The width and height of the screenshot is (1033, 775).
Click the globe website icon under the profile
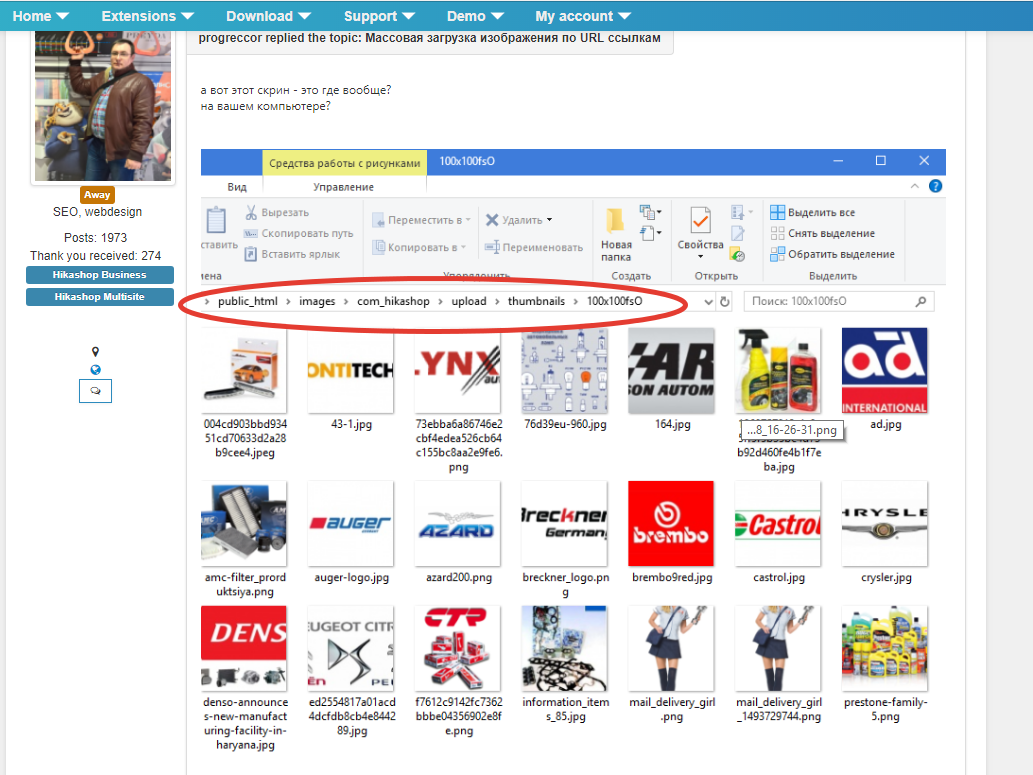[96, 370]
